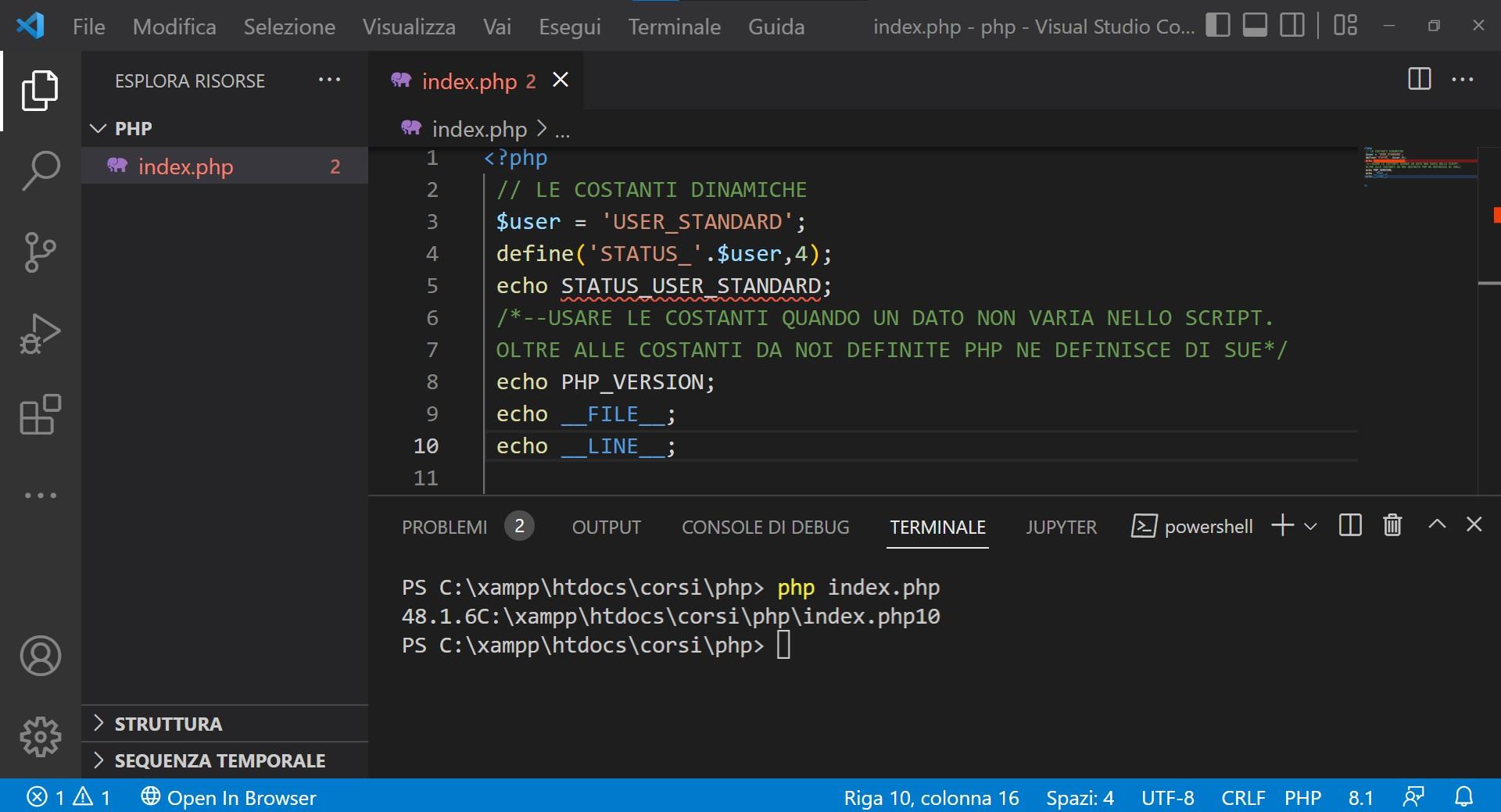1501x812 pixels.
Task: Open the Extensions view
Action: click(x=40, y=414)
